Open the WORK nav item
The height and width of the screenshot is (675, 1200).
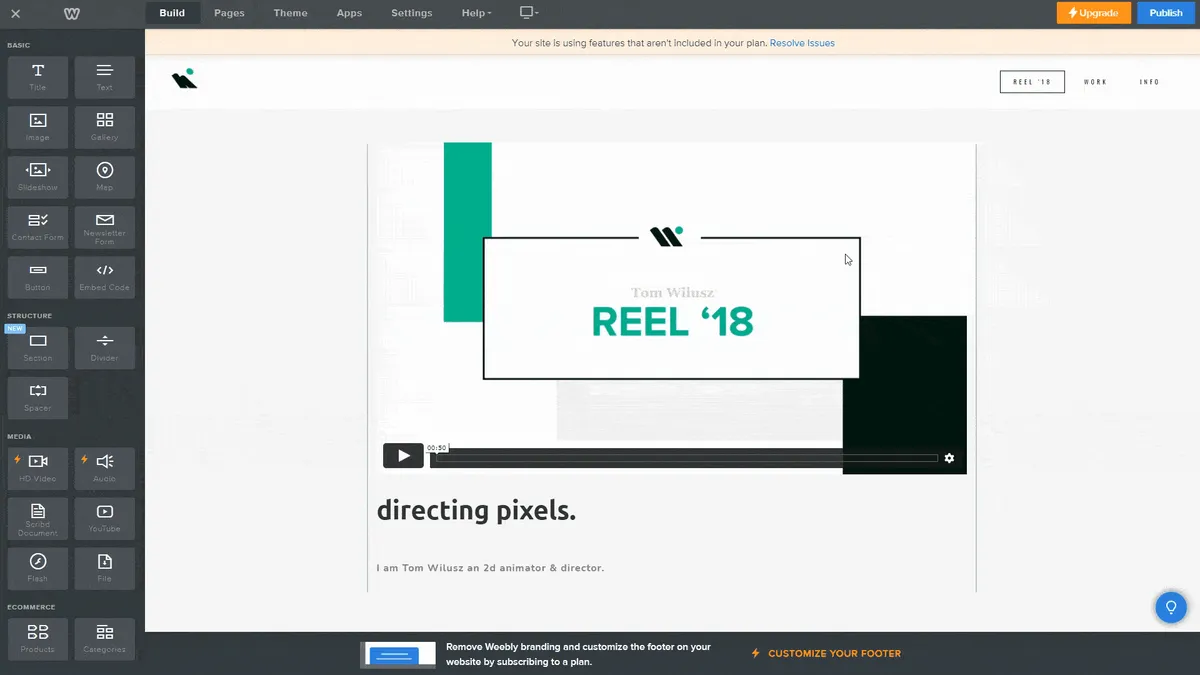(1095, 82)
